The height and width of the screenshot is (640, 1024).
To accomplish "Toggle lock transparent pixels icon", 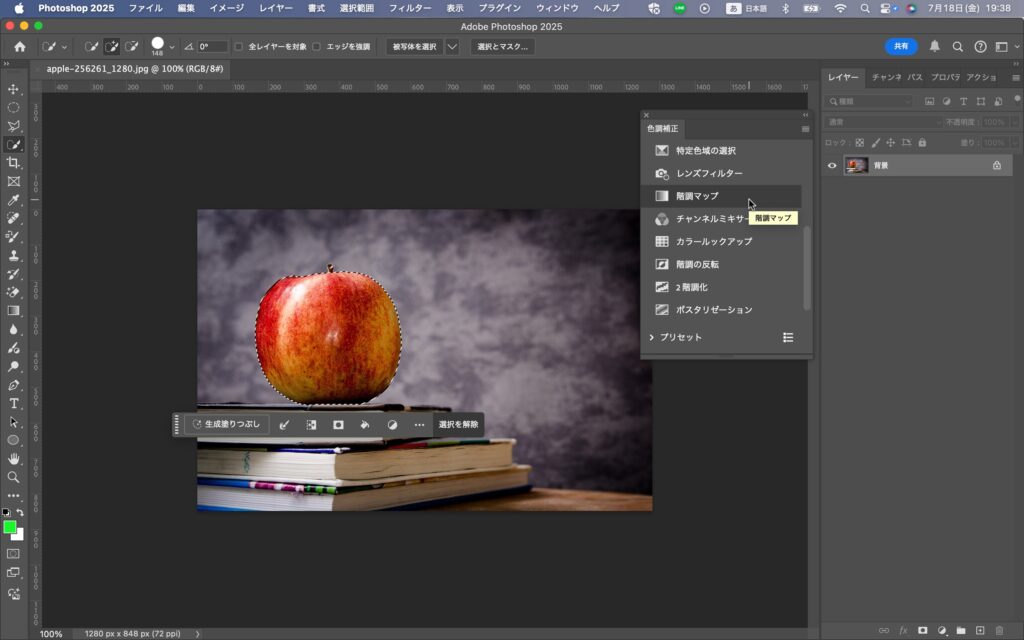I will coord(859,142).
